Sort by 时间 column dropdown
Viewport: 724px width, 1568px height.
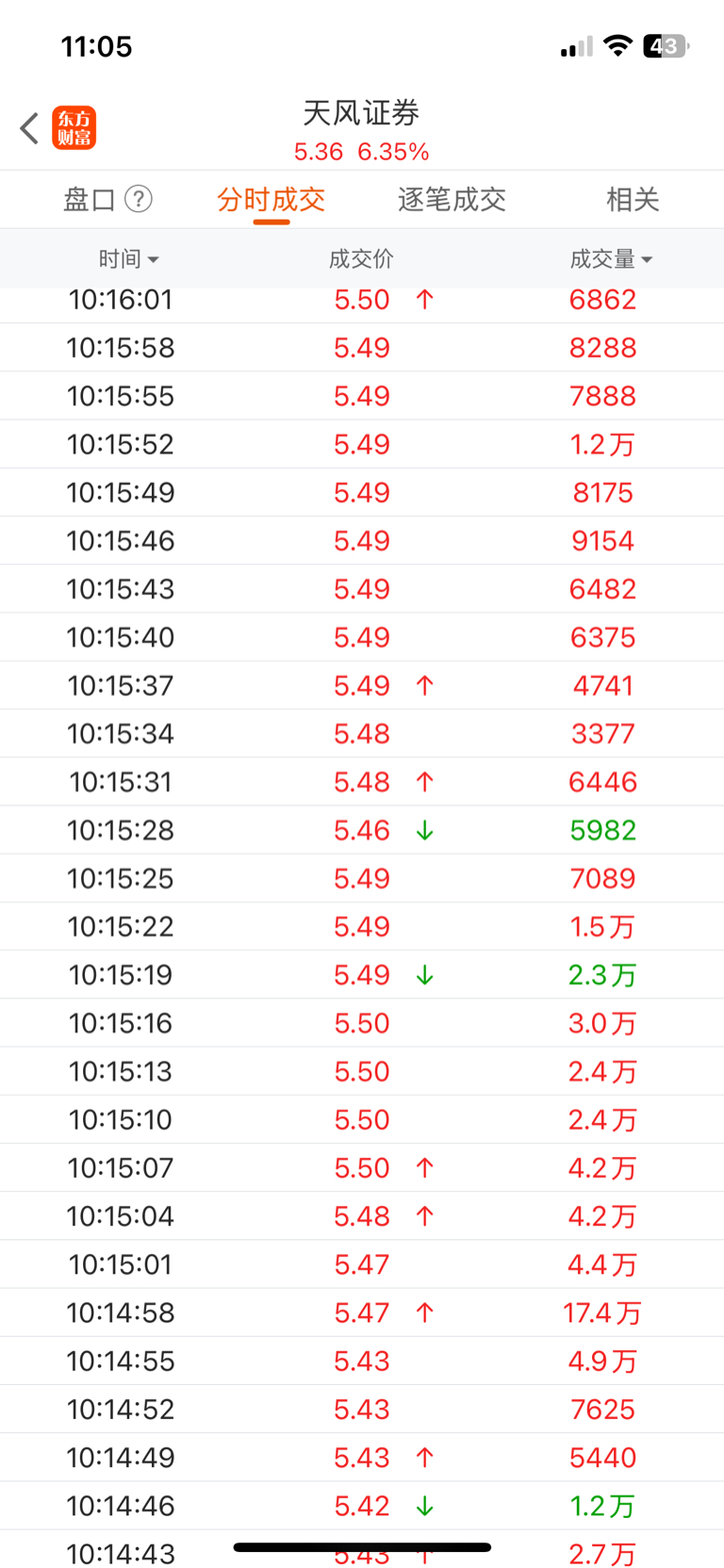[128, 258]
